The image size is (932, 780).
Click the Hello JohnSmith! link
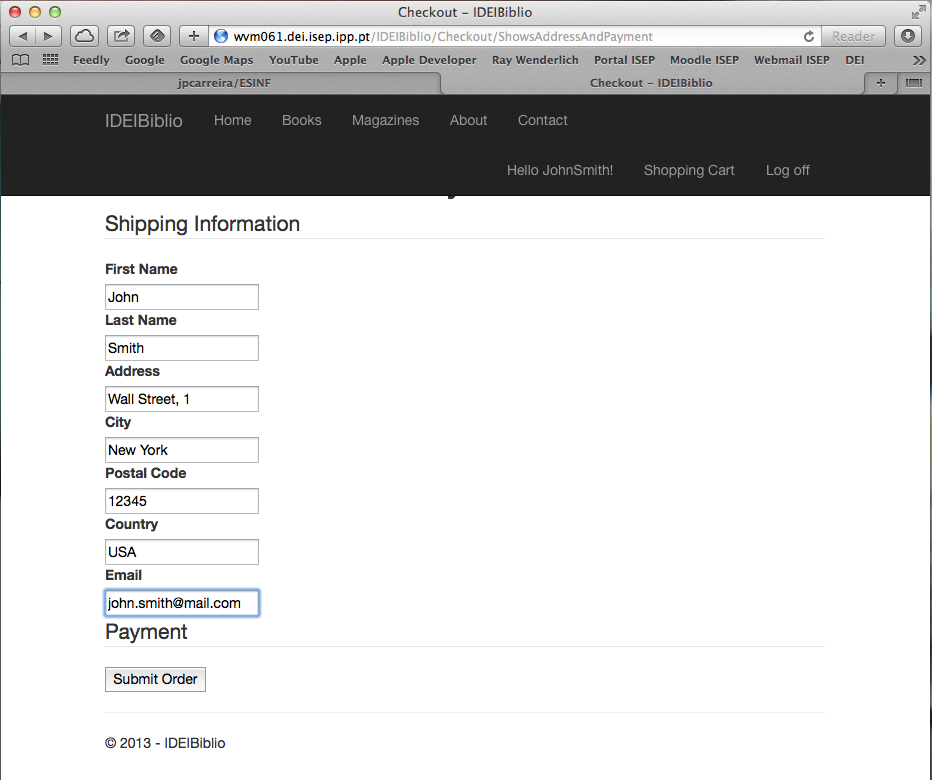(x=560, y=171)
